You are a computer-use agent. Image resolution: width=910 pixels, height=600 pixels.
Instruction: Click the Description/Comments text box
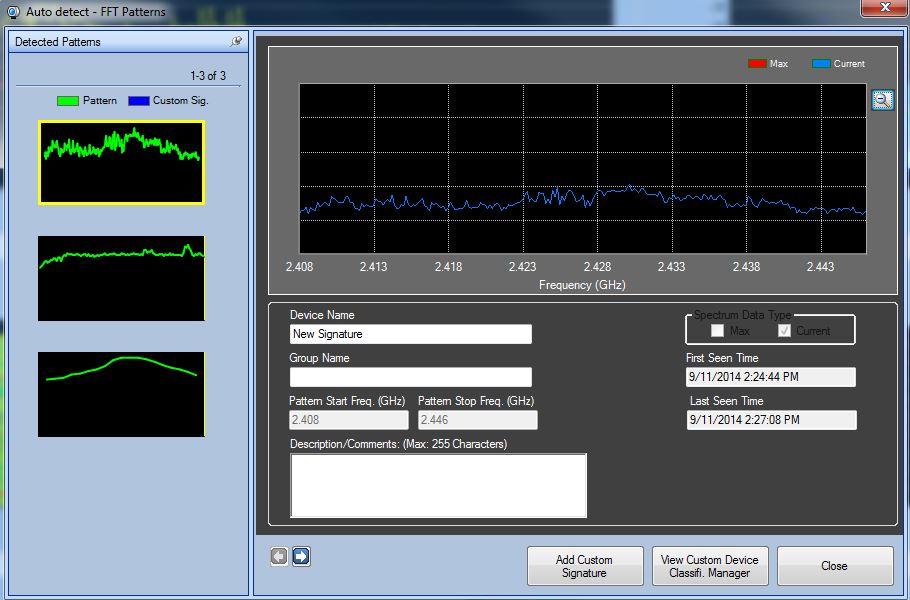pos(438,485)
